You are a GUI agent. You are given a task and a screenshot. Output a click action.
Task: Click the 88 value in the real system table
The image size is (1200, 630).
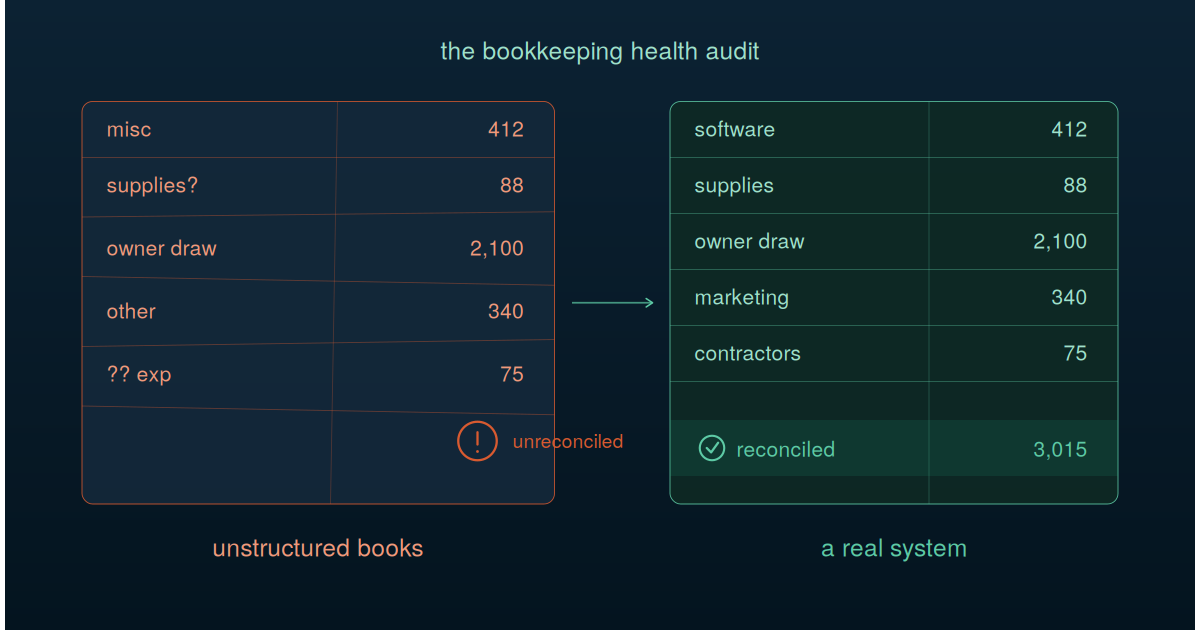1075,186
